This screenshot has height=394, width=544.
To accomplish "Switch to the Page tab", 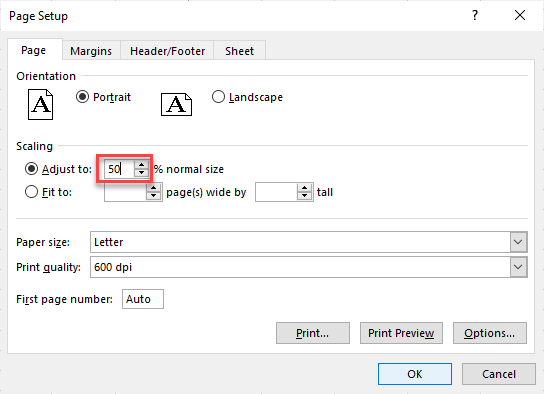I will tap(34, 50).
